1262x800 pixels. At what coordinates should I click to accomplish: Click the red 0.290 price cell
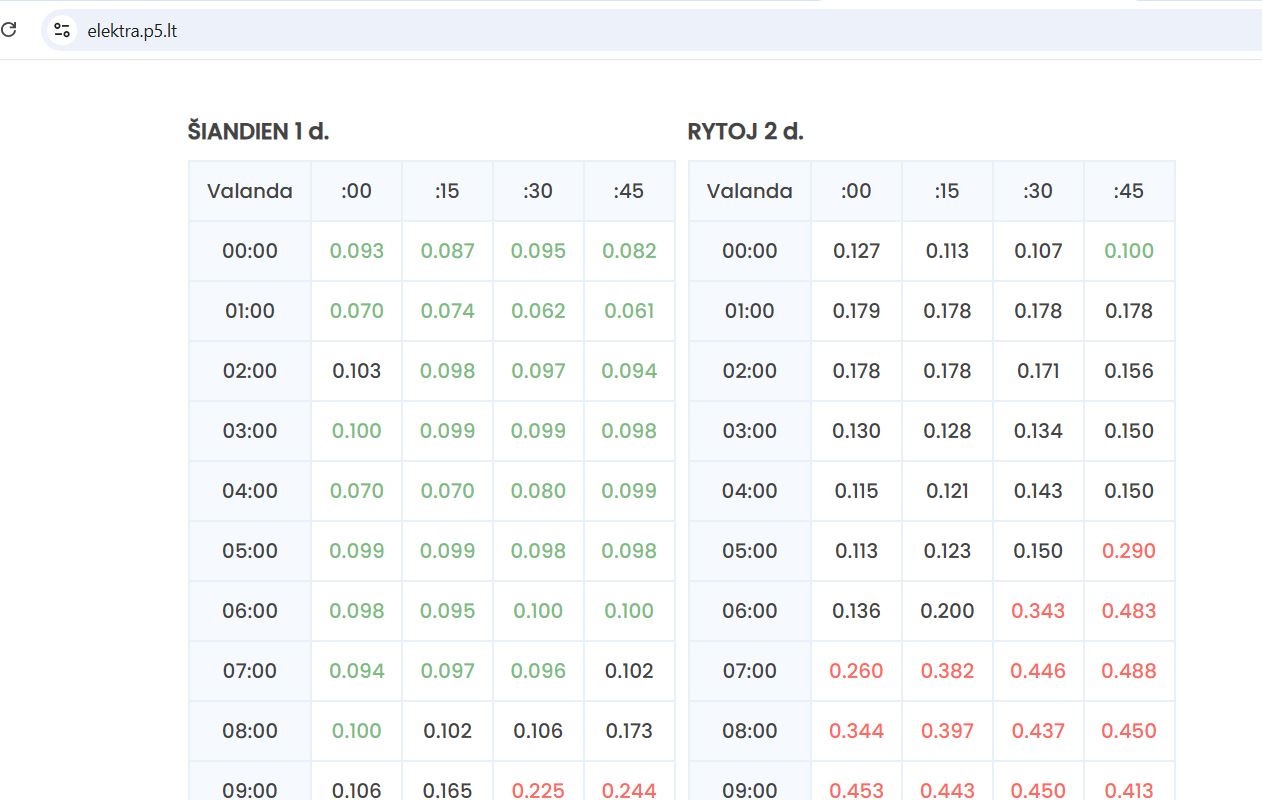coord(1128,551)
